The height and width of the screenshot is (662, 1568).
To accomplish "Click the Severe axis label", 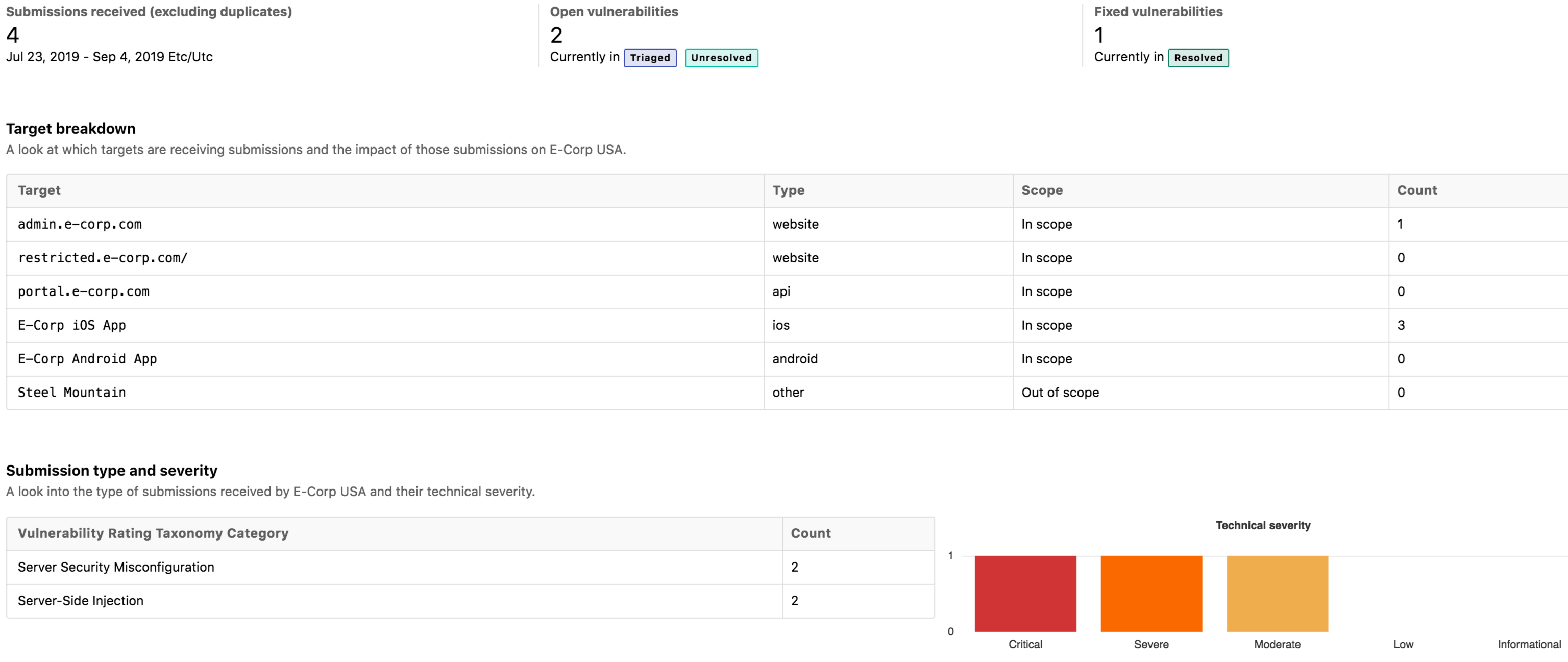I will pyautogui.click(x=1151, y=644).
